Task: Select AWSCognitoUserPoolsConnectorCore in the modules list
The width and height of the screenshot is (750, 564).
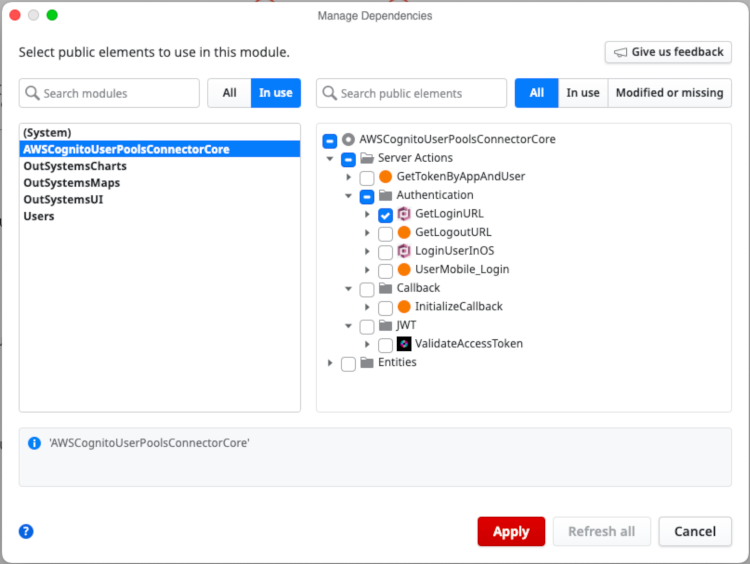Action: tap(160, 149)
